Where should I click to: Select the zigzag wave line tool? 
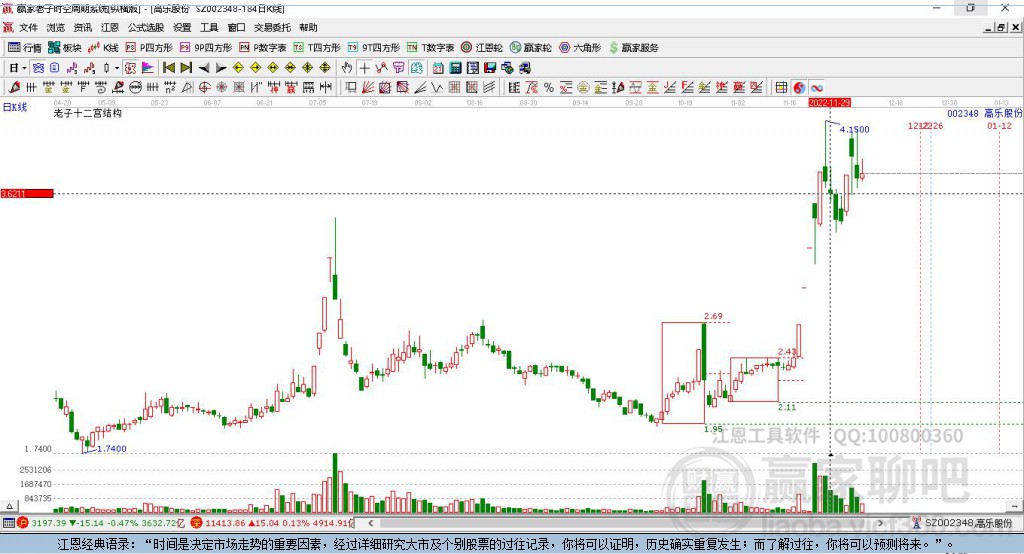click(437, 88)
